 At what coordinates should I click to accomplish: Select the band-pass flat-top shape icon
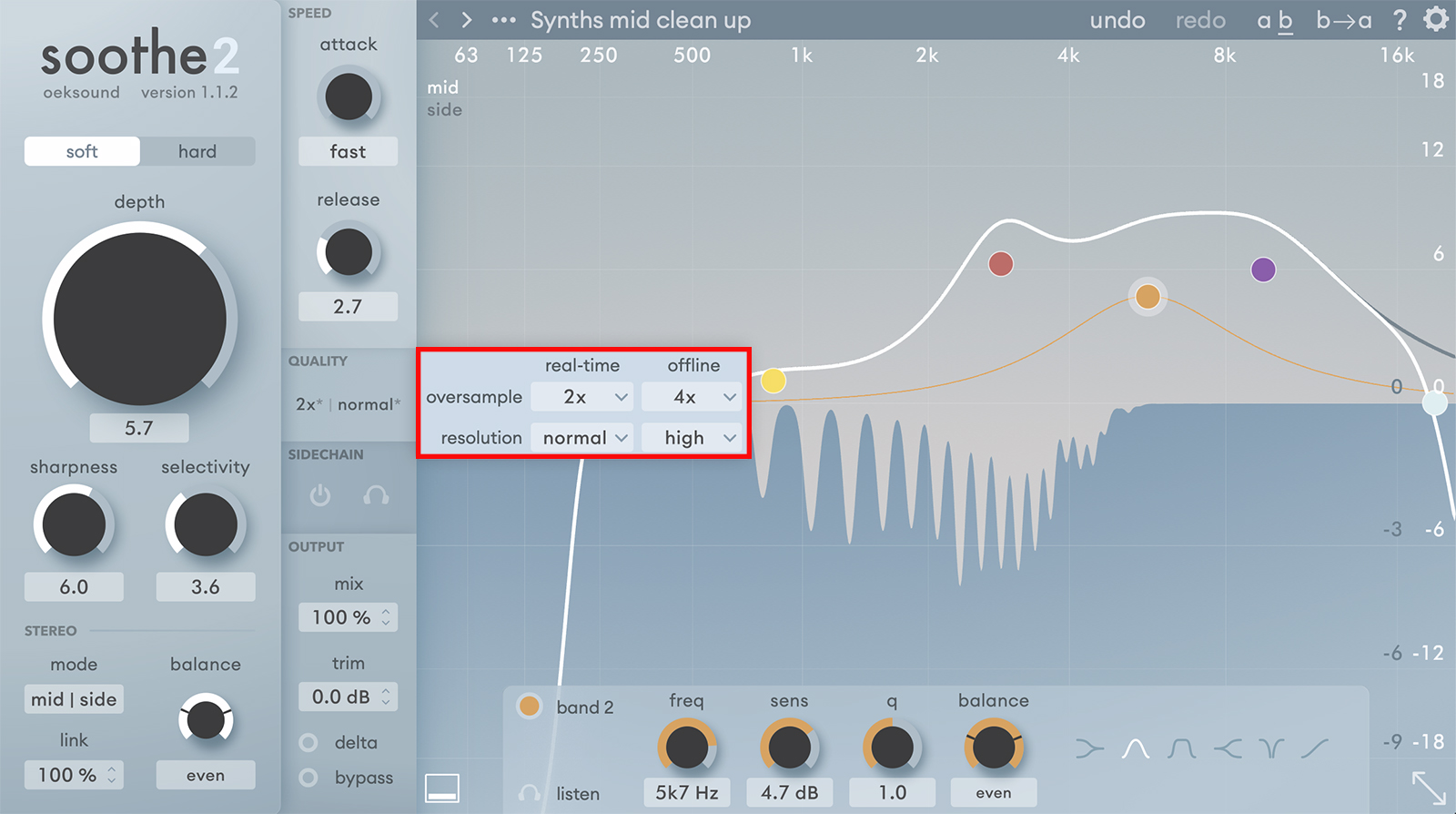pyautogui.click(x=1181, y=749)
